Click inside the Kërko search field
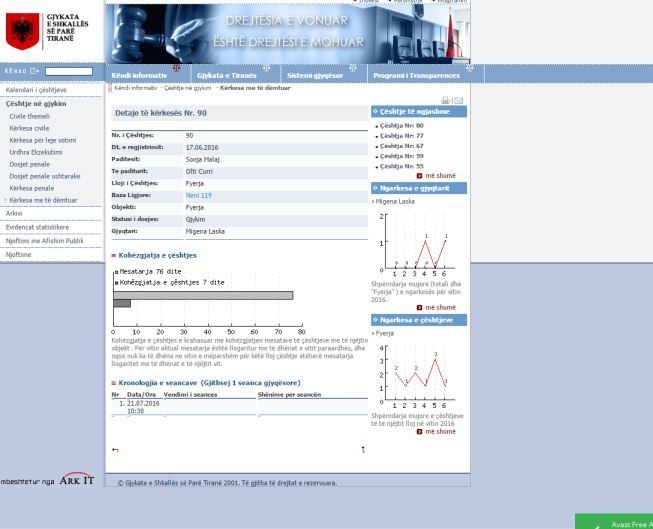 tap(73, 72)
